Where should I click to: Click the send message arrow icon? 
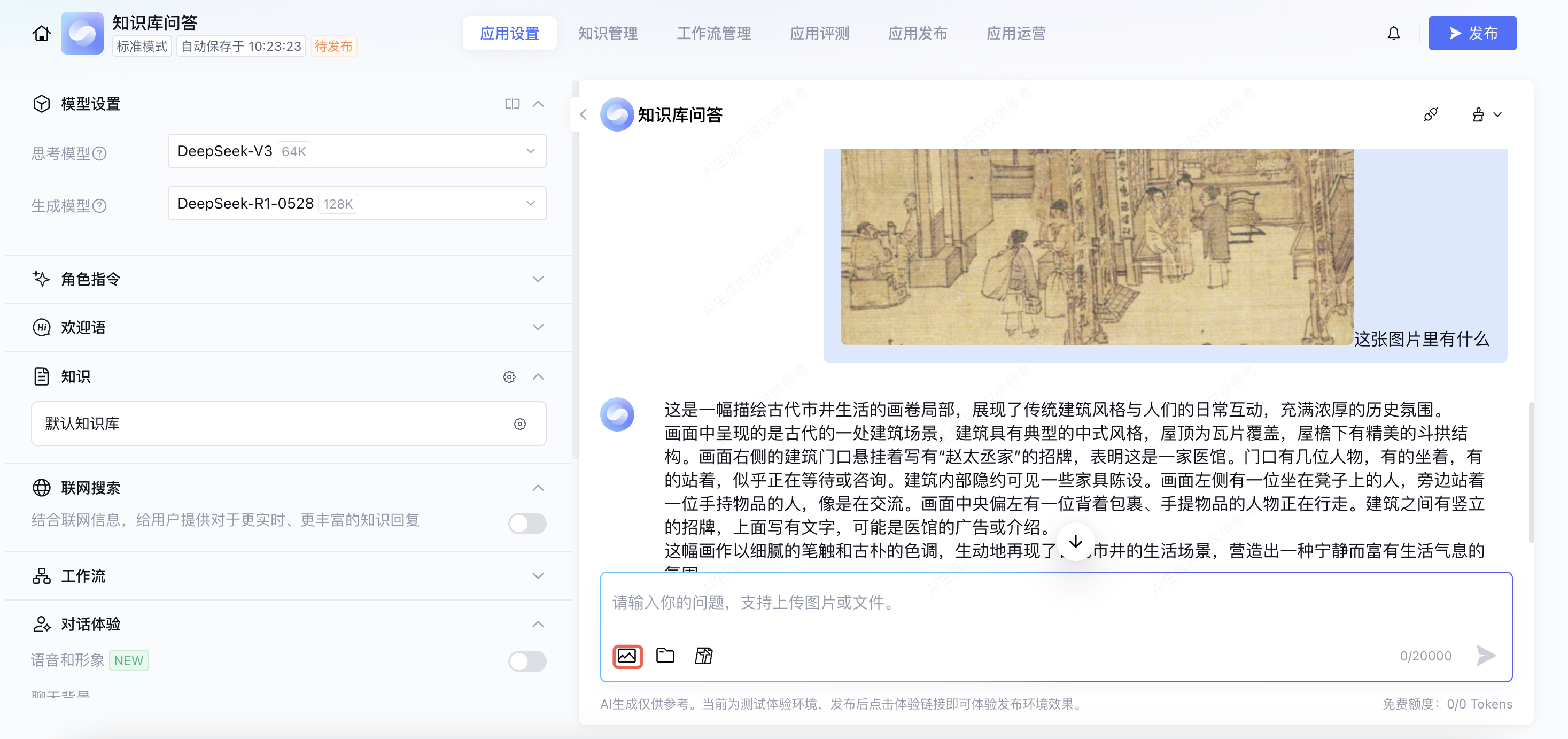pos(1486,656)
